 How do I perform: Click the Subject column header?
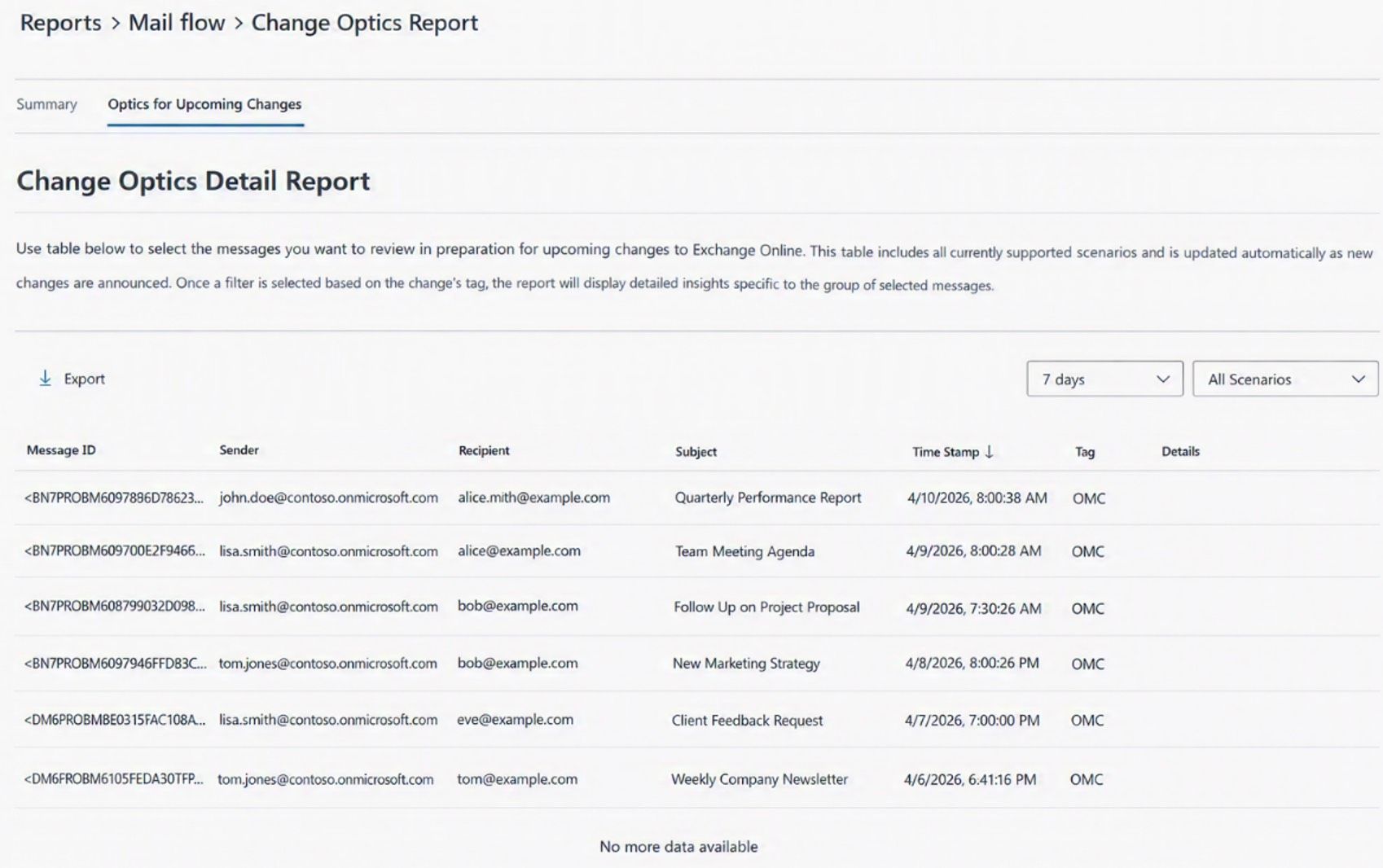(x=696, y=452)
